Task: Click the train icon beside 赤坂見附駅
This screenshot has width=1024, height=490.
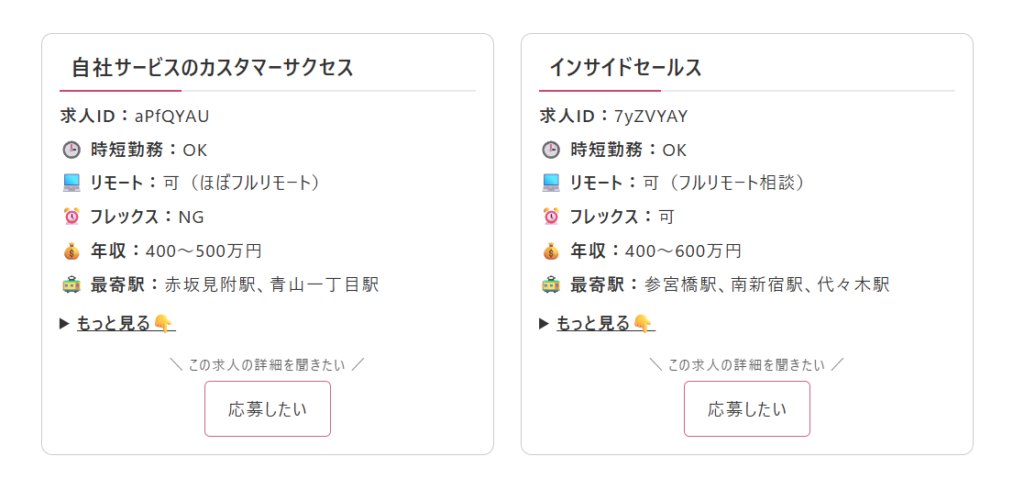Action: 70,285
